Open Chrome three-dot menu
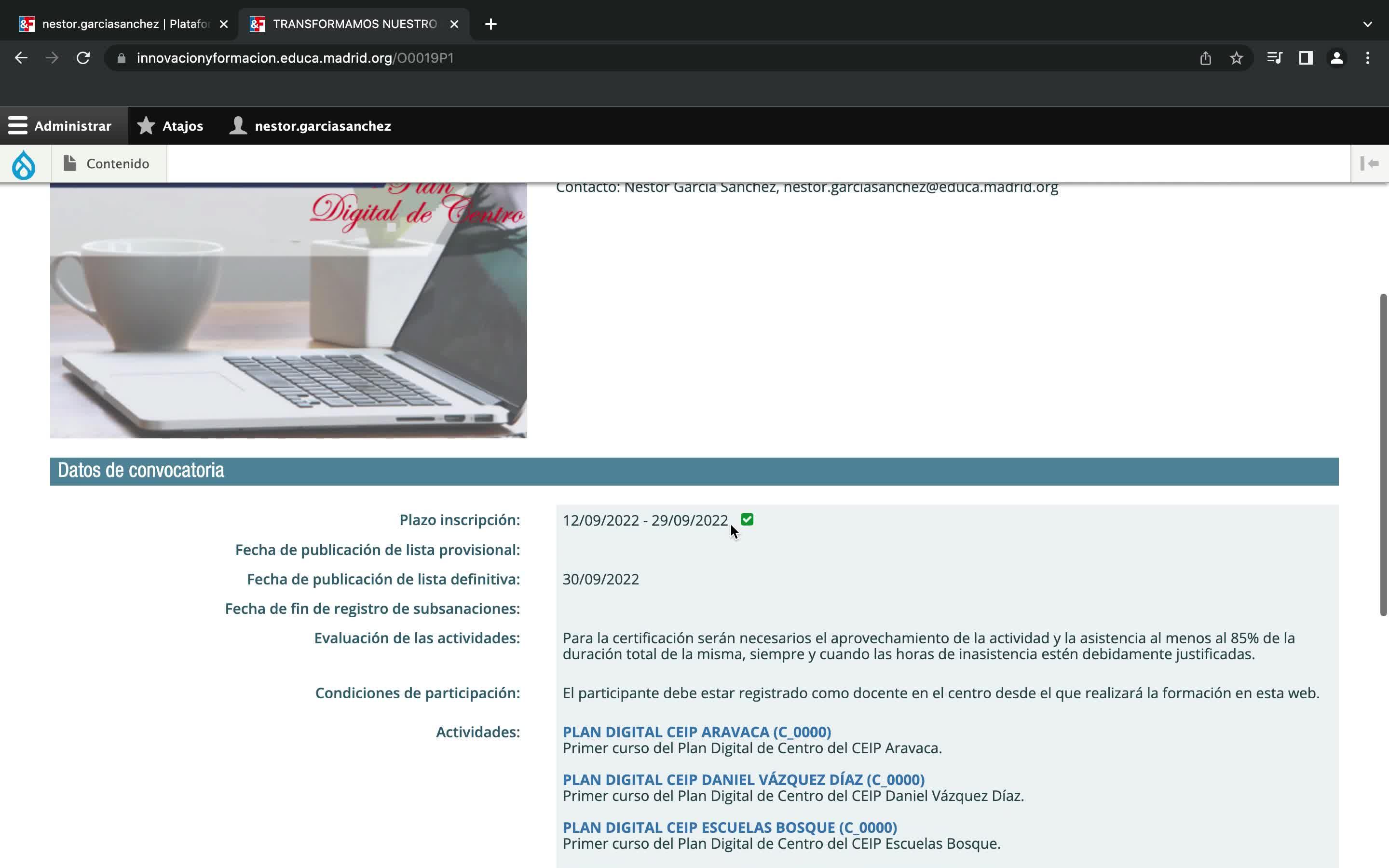 (1368, 58)
